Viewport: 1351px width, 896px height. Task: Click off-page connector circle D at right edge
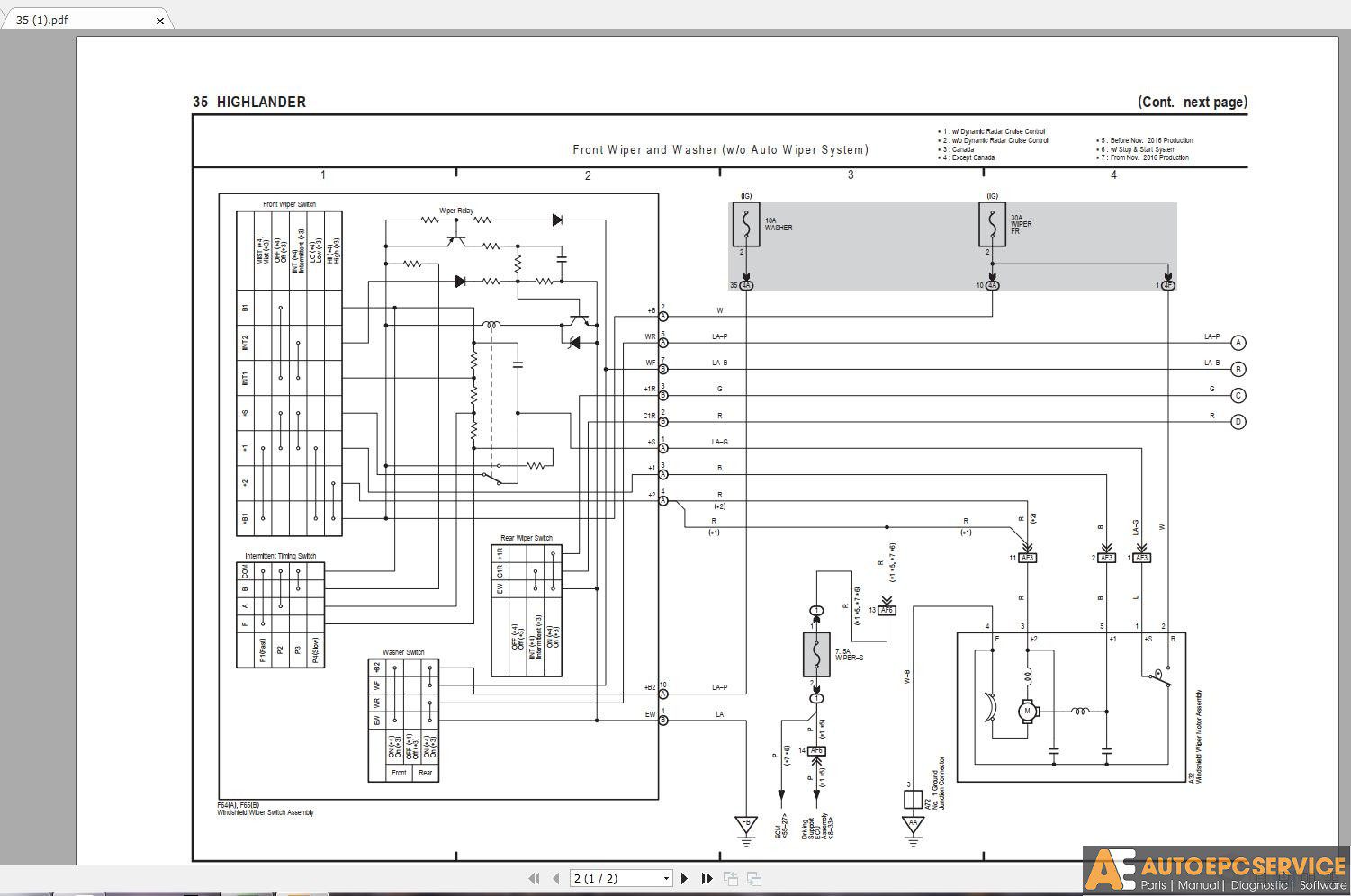1238,421
